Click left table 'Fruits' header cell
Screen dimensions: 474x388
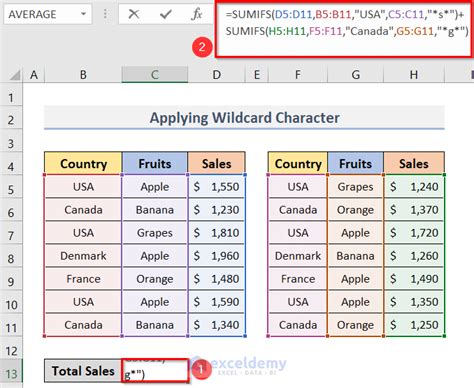[x=155, y=163]
